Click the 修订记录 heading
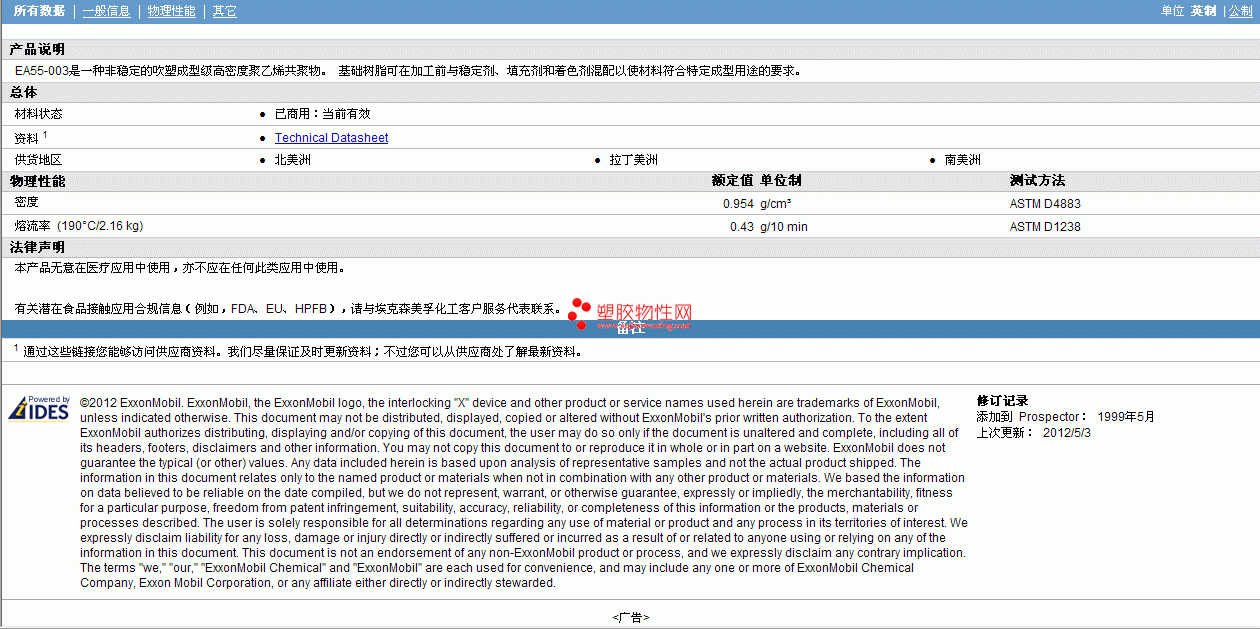 1002,401
